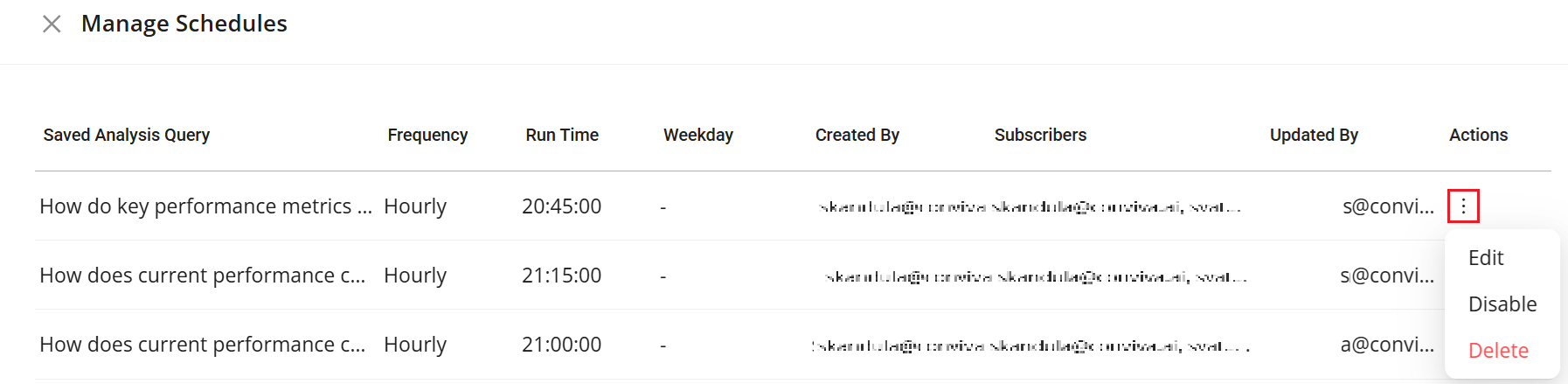Select Disable in the actions menu
Screen dimensions: 1568x384
(1502, 304)
